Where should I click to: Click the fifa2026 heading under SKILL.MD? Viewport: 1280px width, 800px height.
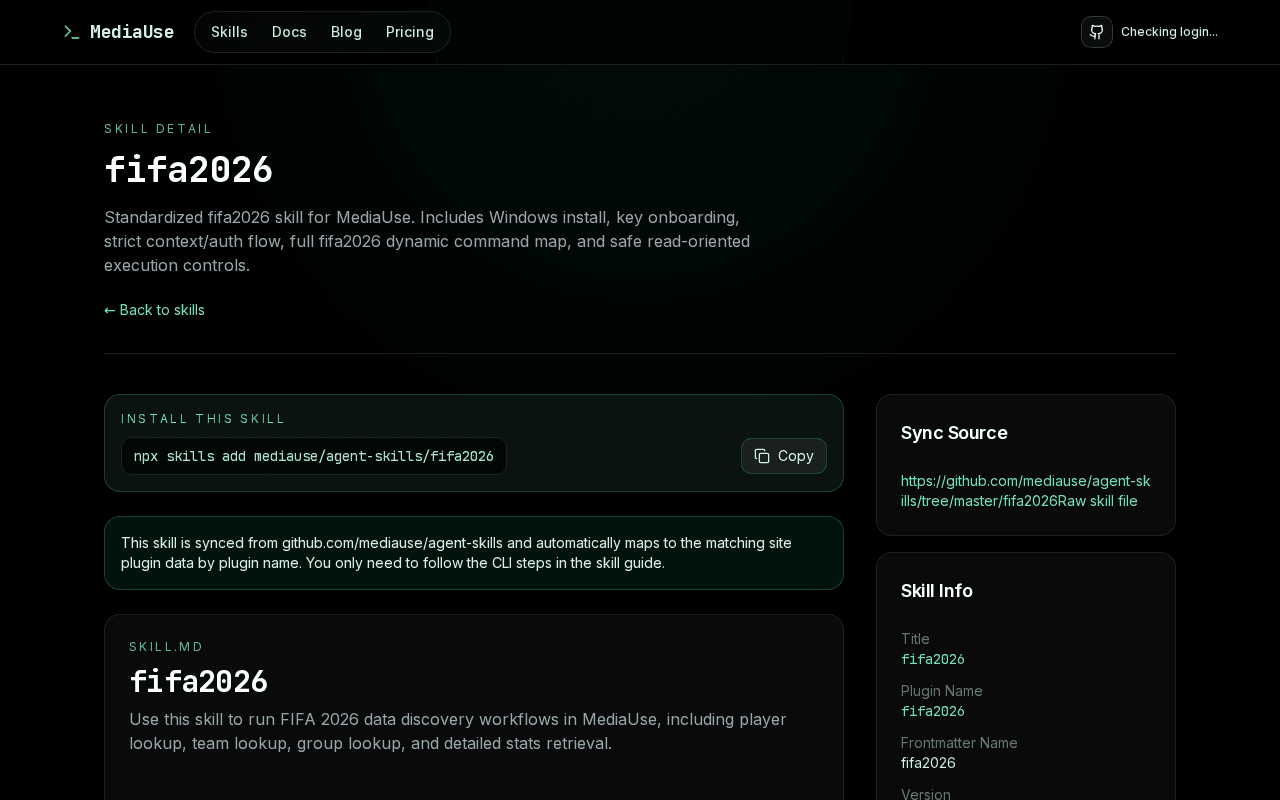[x=198, y=681]
